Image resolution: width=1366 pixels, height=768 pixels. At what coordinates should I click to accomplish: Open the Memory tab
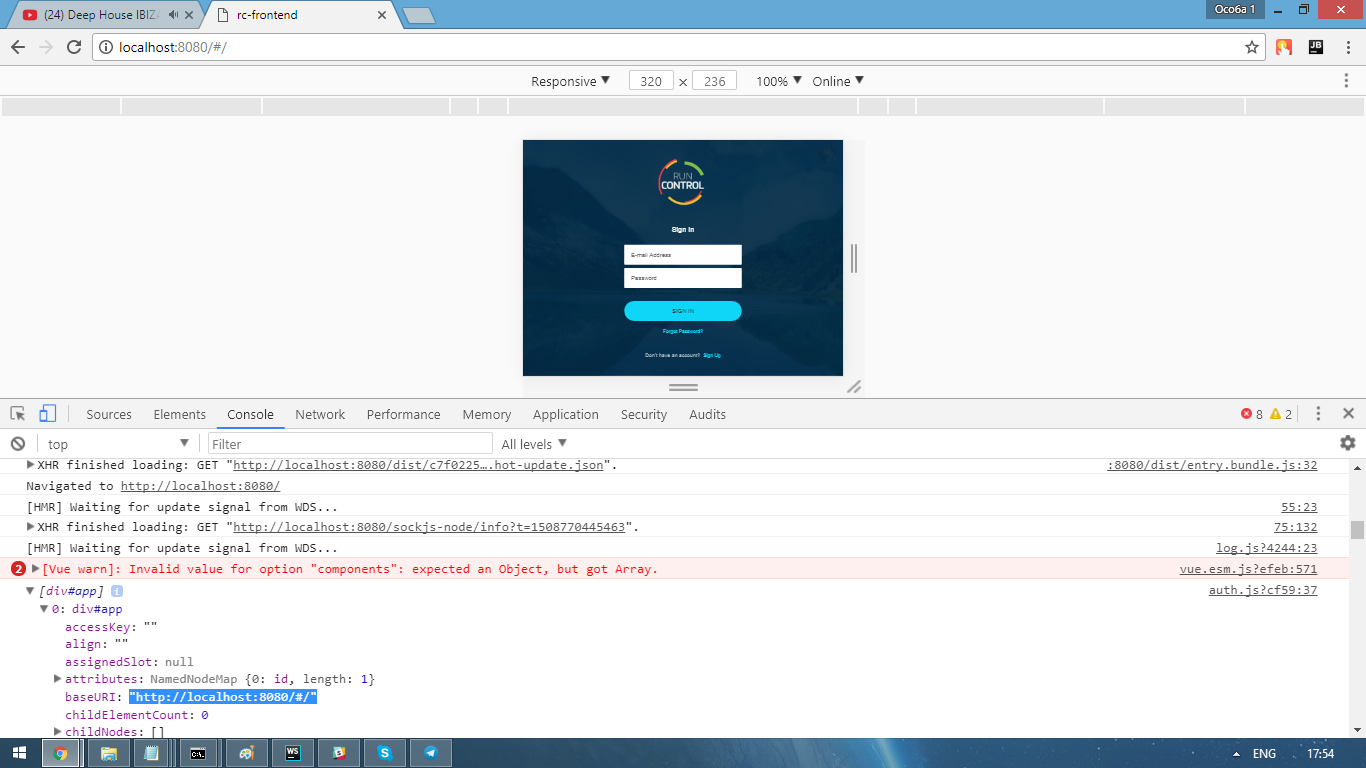point(487,414)
